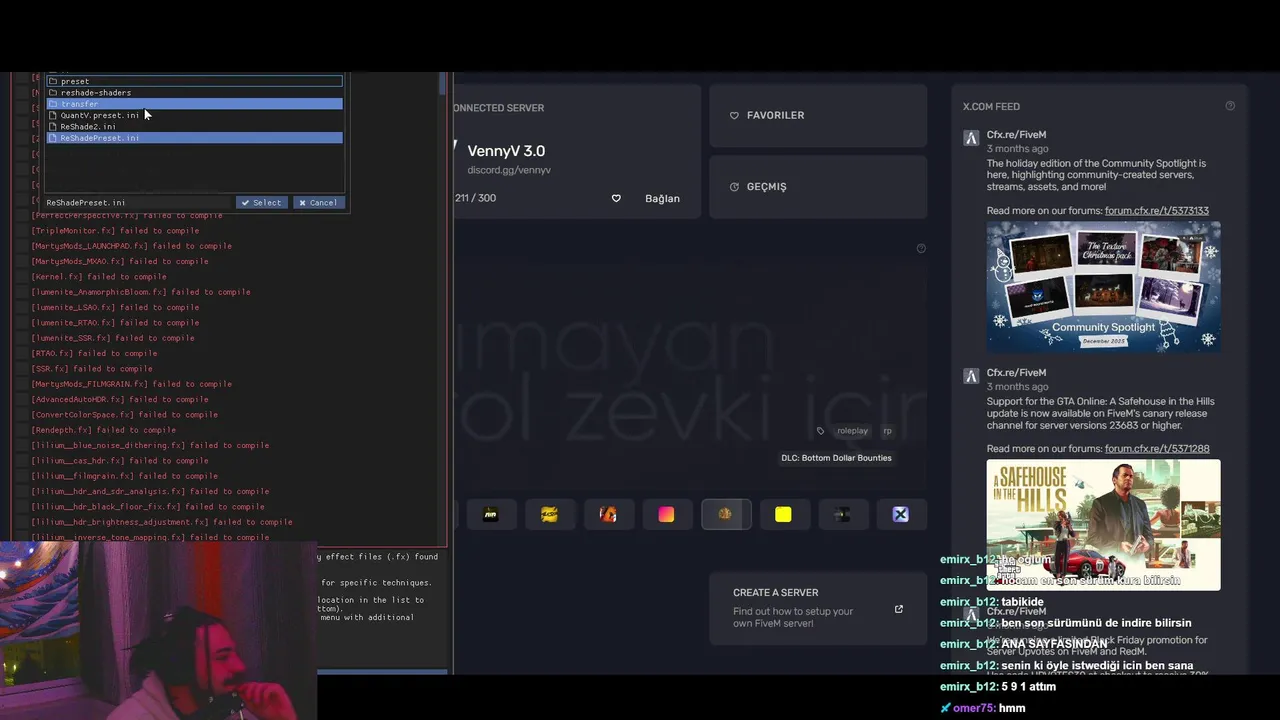
Task: Click lilium__hdr_brightness_adjustment.fx error line
Action: coord(162,522)
